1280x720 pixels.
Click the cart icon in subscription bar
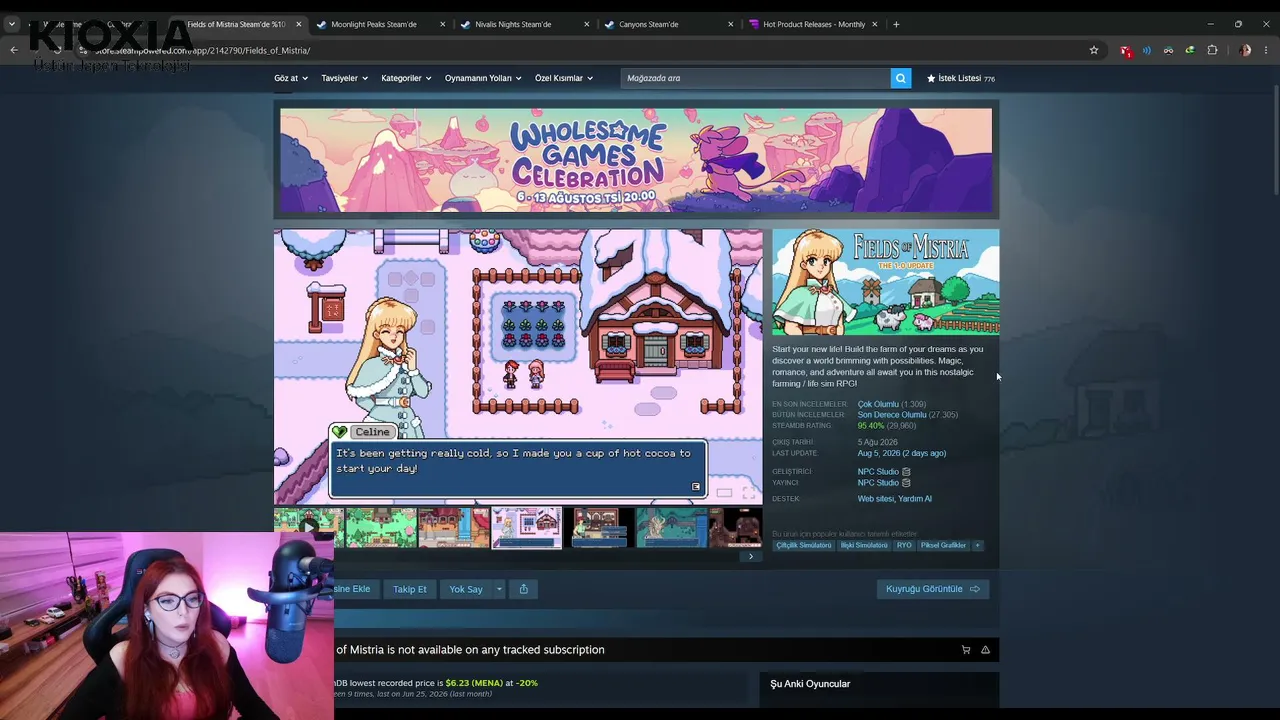pyautogui.click(x=966, y=650)
